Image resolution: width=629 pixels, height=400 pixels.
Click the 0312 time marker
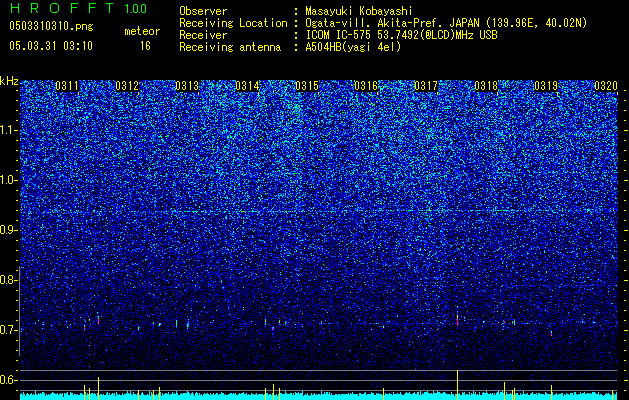[127, 86]
